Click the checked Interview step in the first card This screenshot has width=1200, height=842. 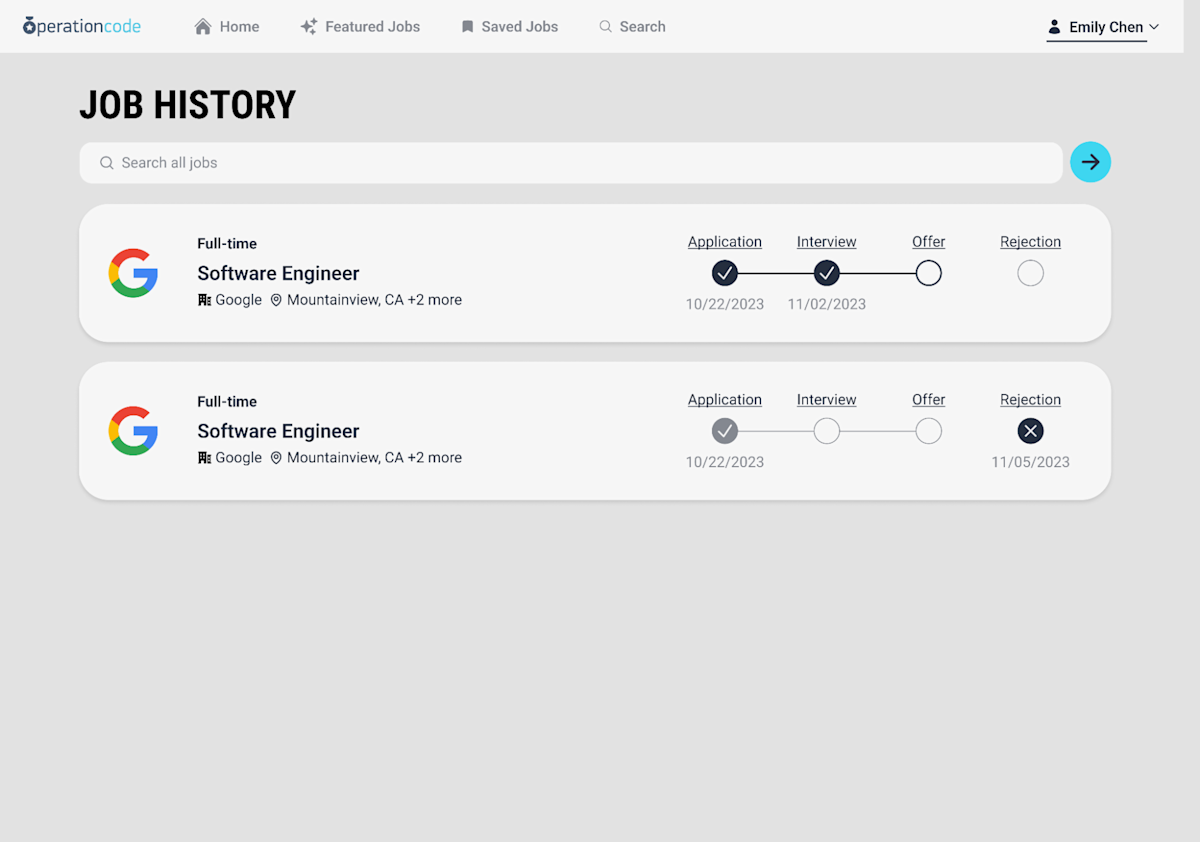(x=827, y=273)
